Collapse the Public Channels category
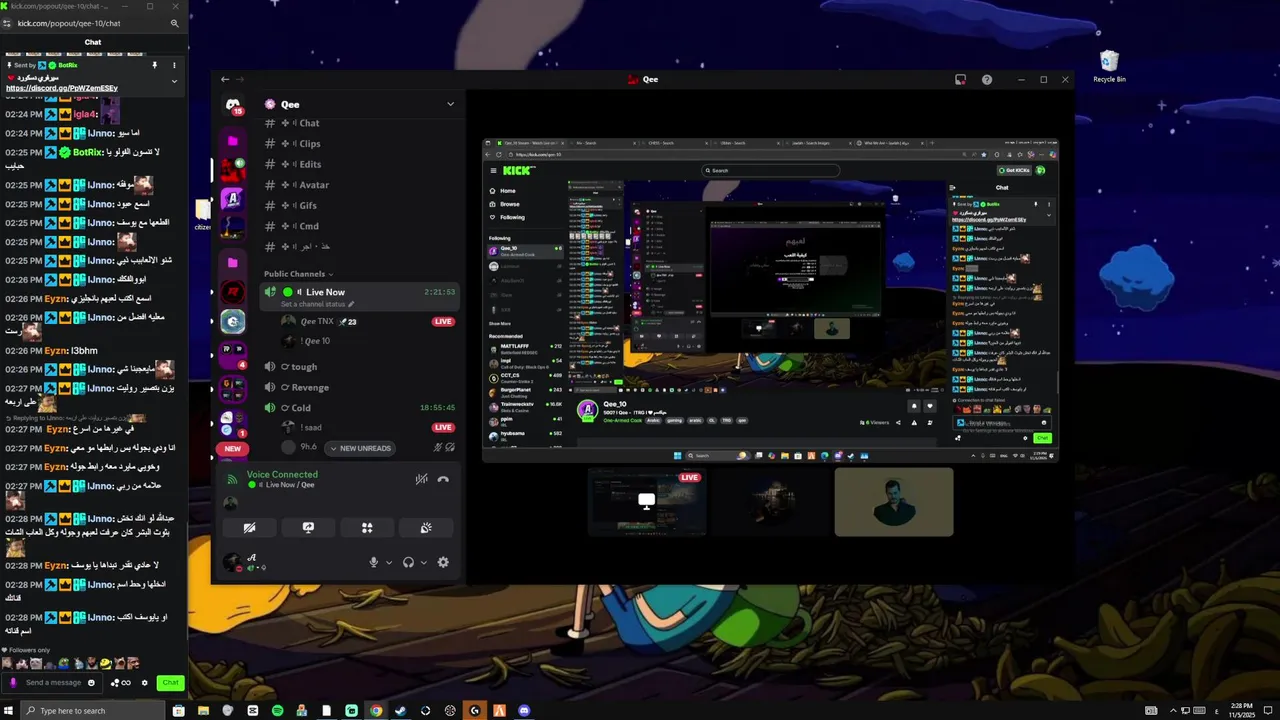The width and height of the screenshot is (1280, 720). (x=298, y=274)
